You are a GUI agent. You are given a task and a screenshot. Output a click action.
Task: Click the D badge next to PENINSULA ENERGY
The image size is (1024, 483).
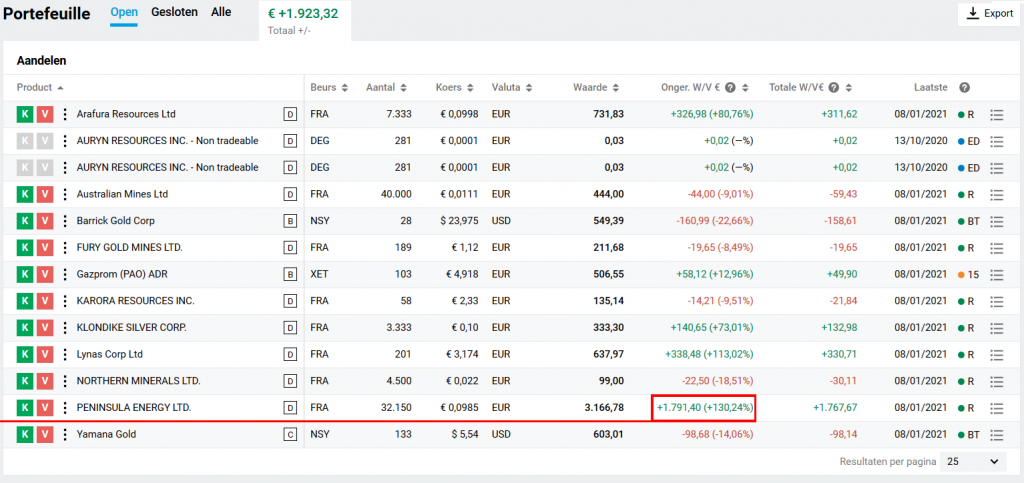(x=289, y=409)
